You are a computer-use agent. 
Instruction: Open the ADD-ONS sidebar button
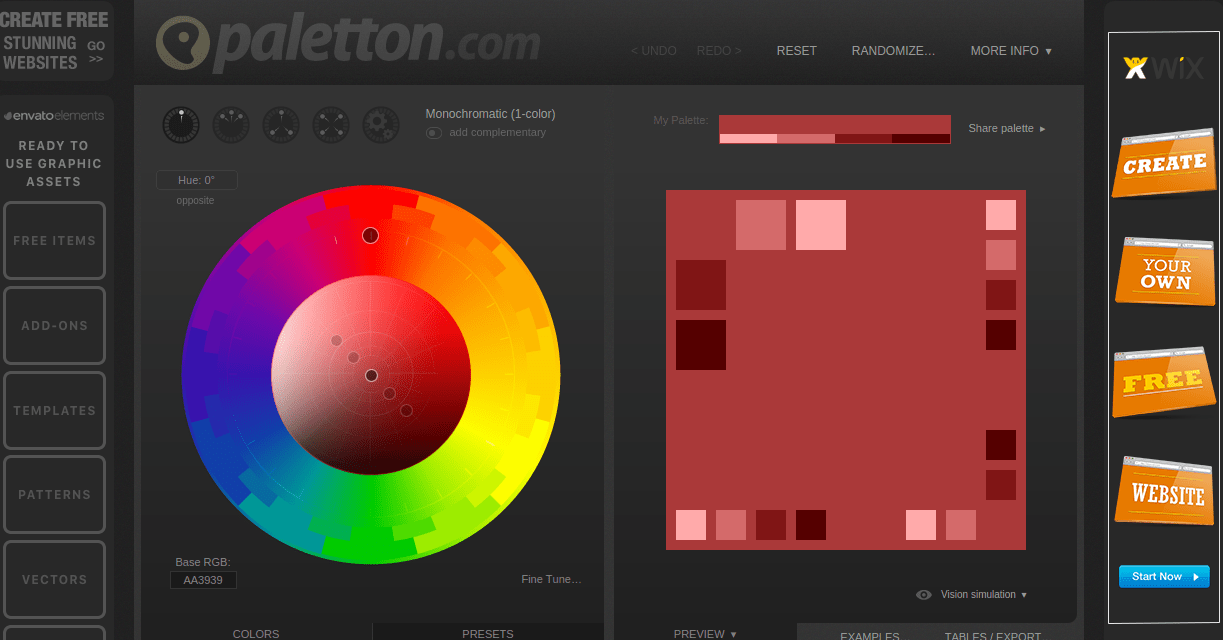(54, 326)
